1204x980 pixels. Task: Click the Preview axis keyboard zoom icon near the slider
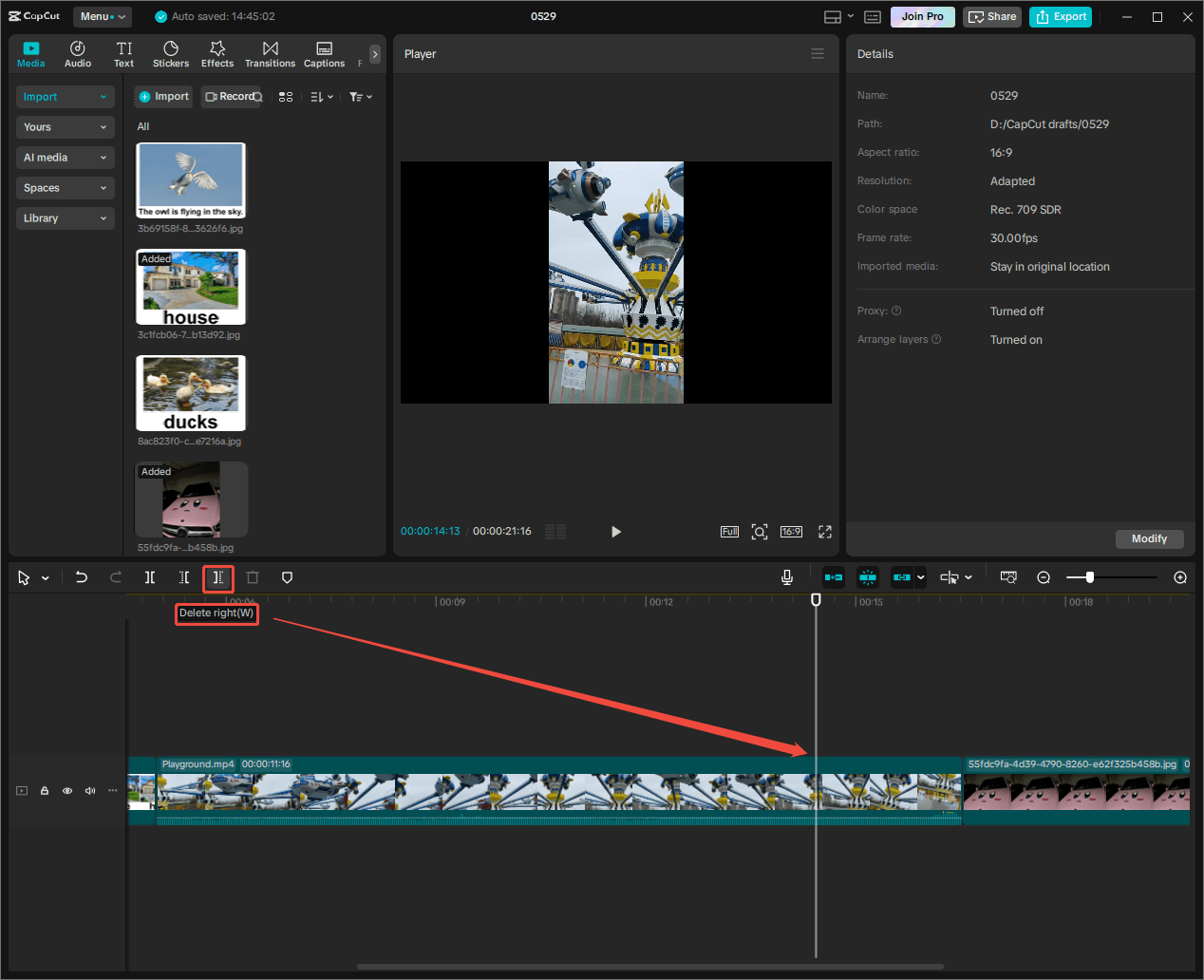[x=1008, y=576]
